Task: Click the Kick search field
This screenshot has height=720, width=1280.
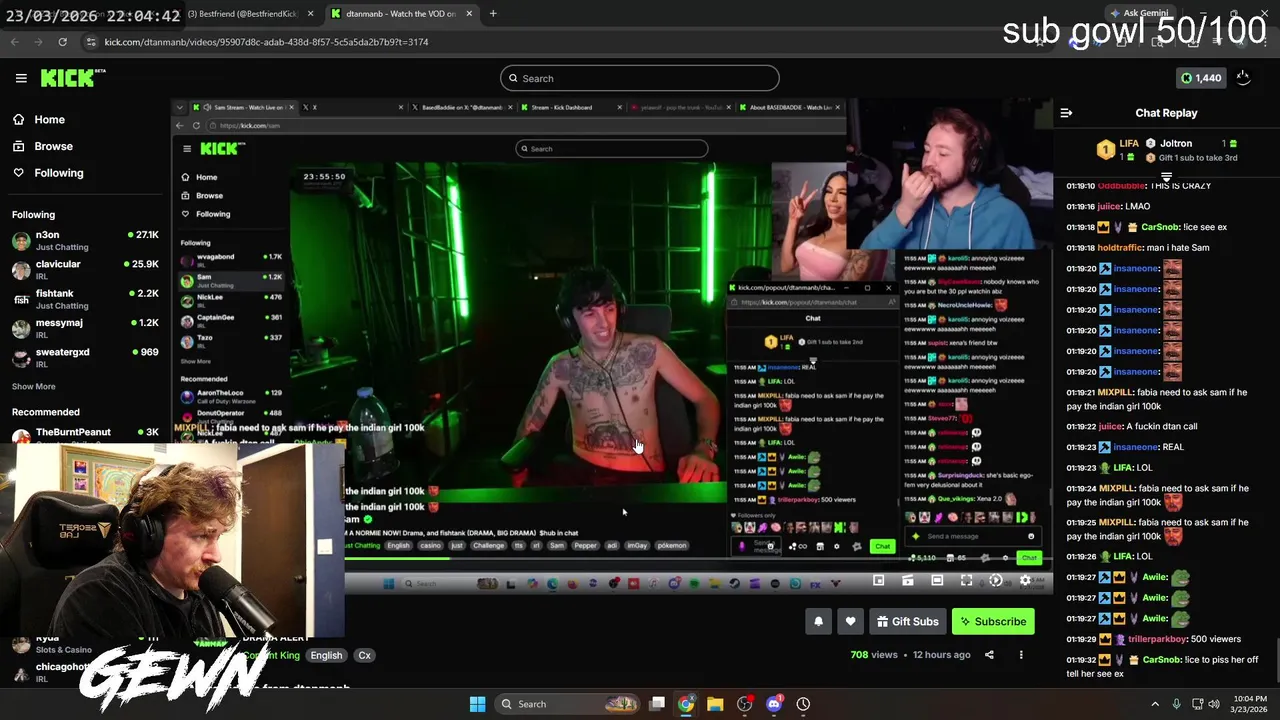Action: [640, 78]
